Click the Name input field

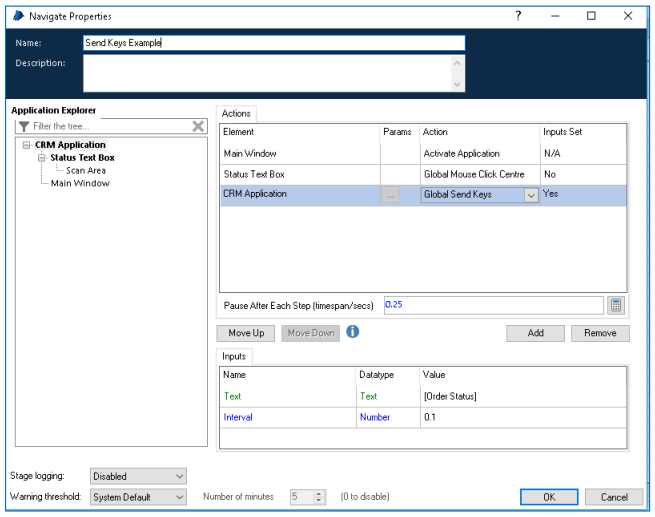[273, 43]
